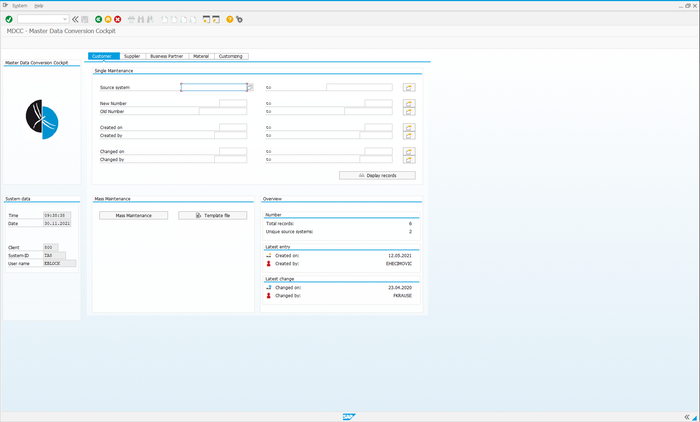Click the Create New Session icon
The height and width of the screenshot is (422, 700).
click(206, 19)
